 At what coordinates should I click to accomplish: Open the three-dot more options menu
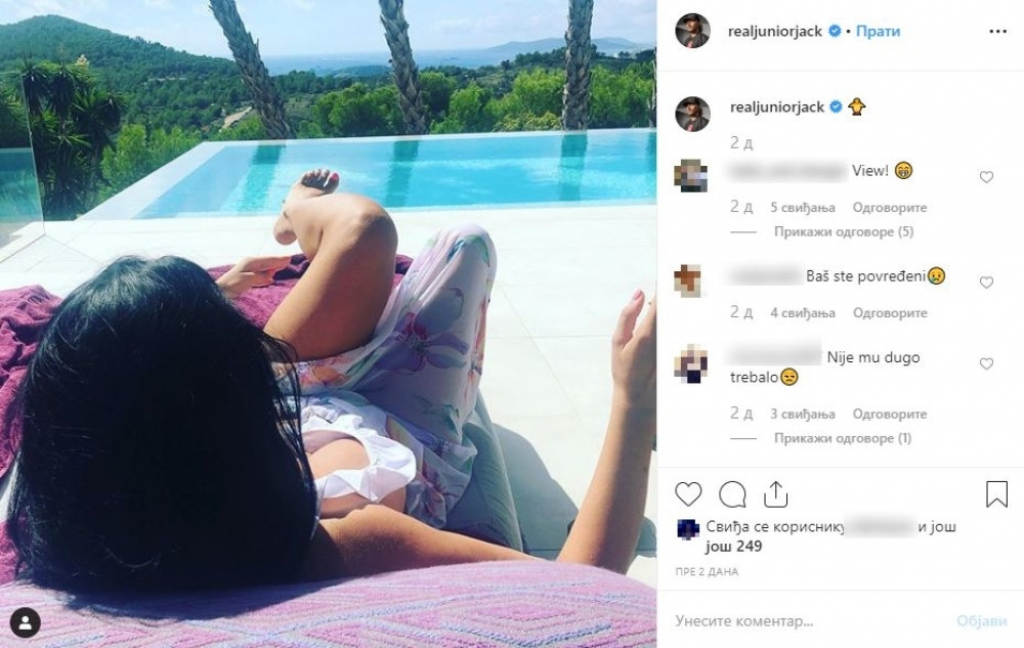(998, 31)
